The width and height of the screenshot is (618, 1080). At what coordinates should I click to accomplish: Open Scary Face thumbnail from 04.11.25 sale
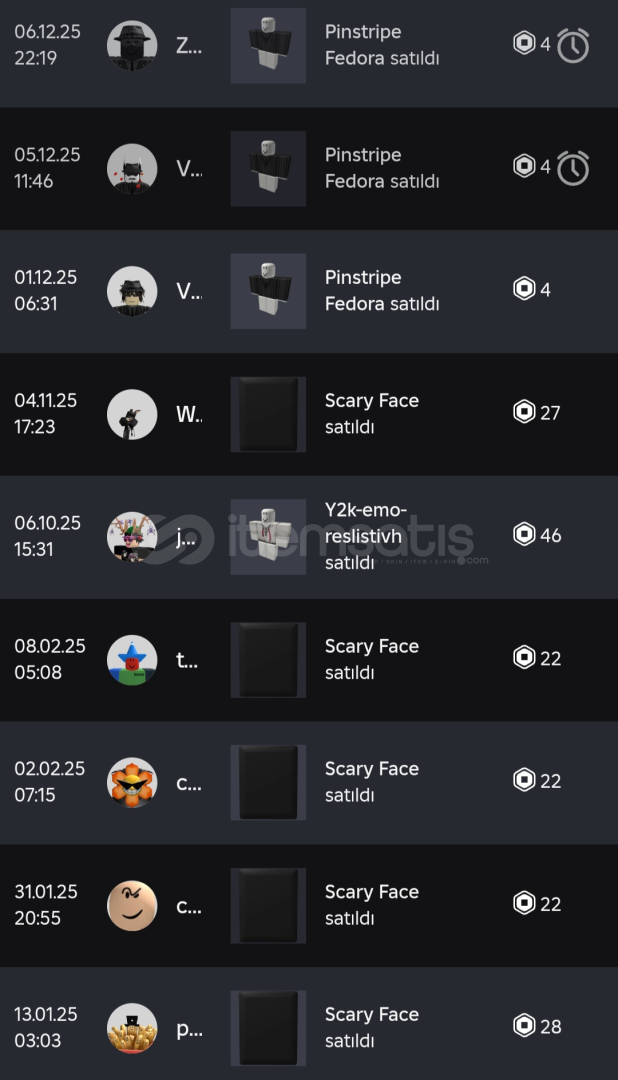(x=268, y=414)
